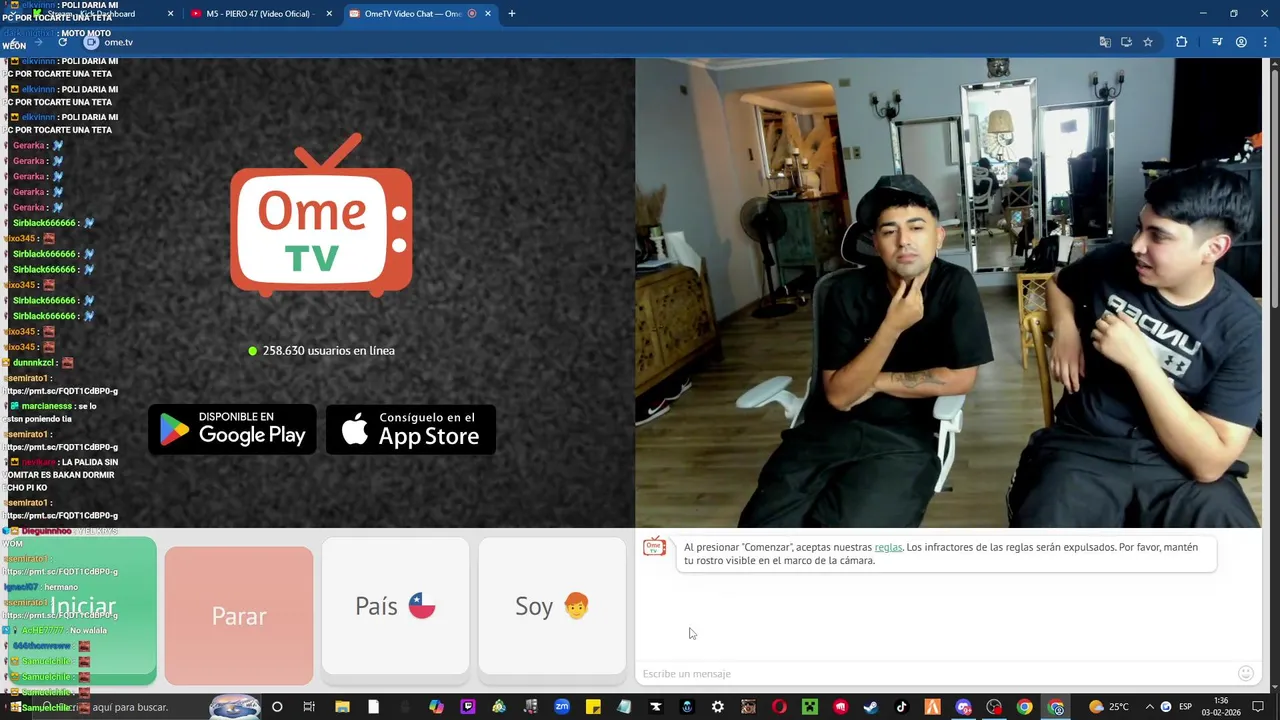Close the M5 - PIERO 47 tab
The height and width of the screenshot is (720, 1280).
328,13
